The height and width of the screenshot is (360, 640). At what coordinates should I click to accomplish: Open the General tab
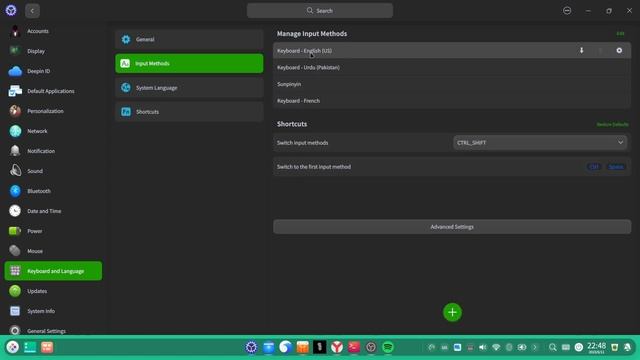tap(189, 40)
